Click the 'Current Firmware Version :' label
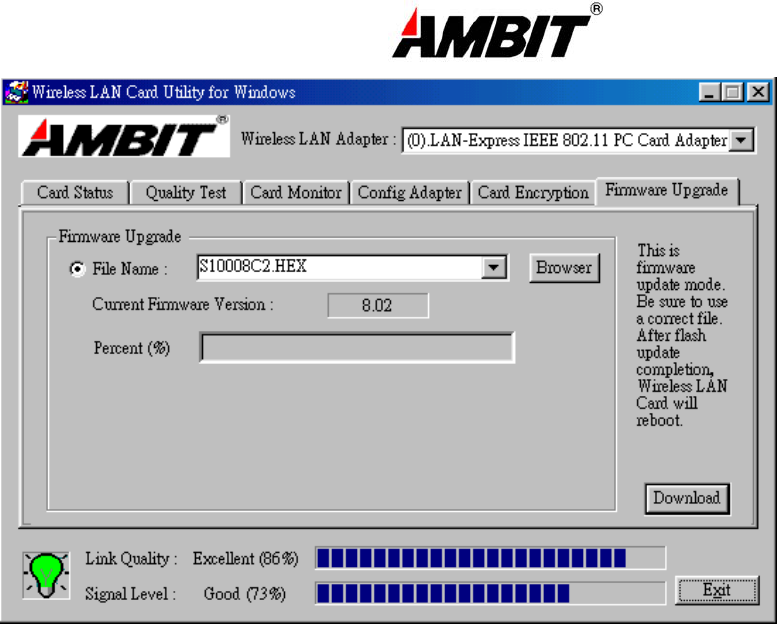 pyautogui.click(x=183, y=304)
